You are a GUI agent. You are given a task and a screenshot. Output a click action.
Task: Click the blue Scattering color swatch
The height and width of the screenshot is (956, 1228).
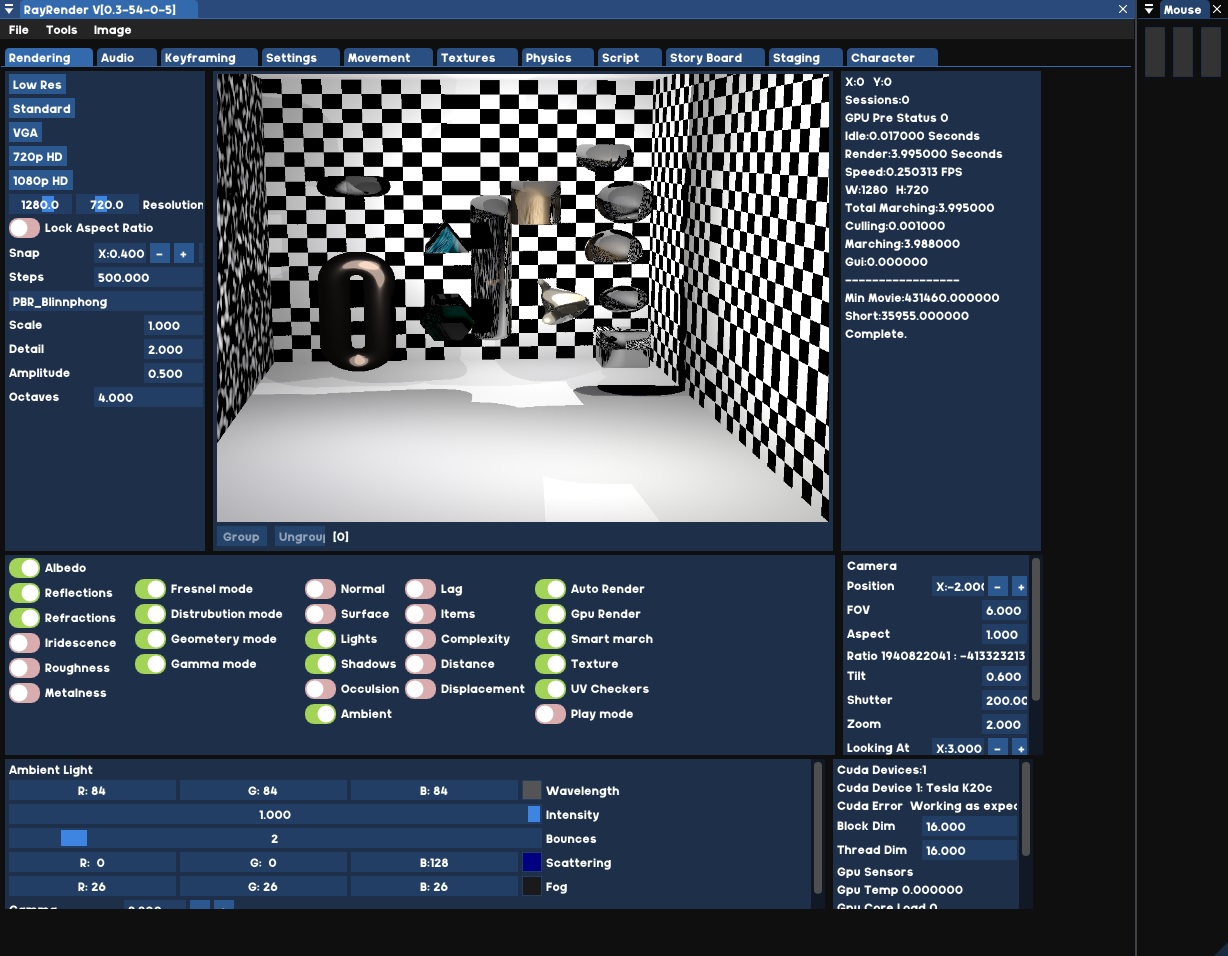tap(531, 863)
